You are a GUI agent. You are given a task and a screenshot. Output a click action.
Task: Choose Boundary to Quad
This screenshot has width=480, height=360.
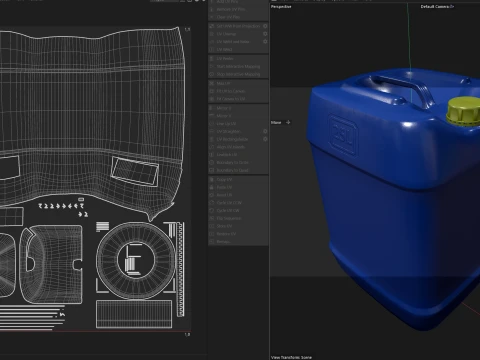click(x=238, y=170)
